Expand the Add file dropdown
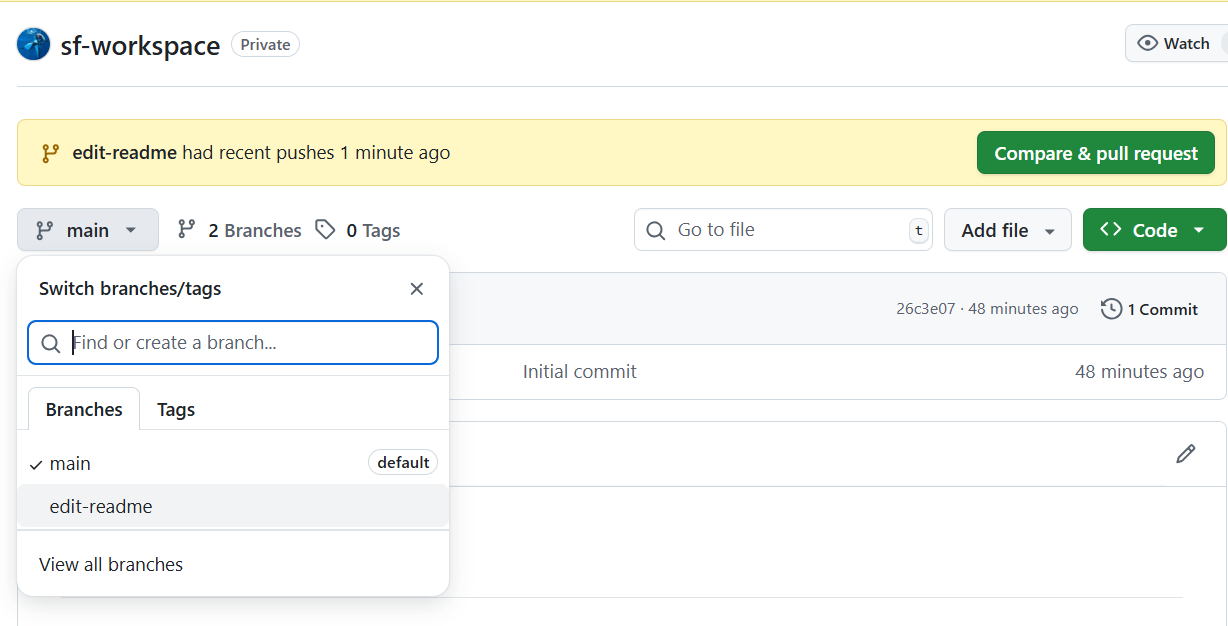1228x626 pixels. click(x=1008, y=230)
